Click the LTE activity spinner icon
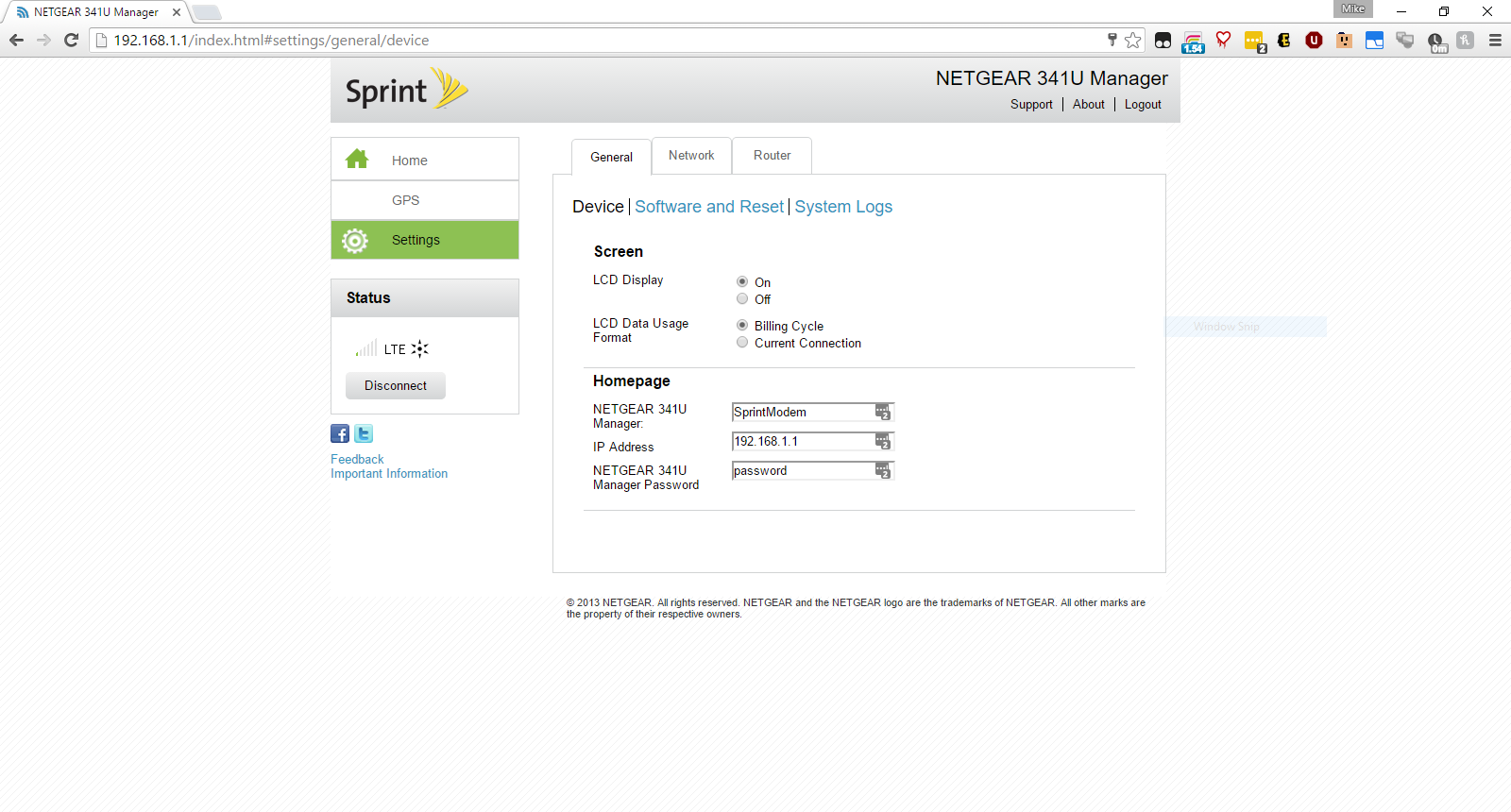Image resolution: width=1511 pixels, height=812 pixels. coord(420,348)
